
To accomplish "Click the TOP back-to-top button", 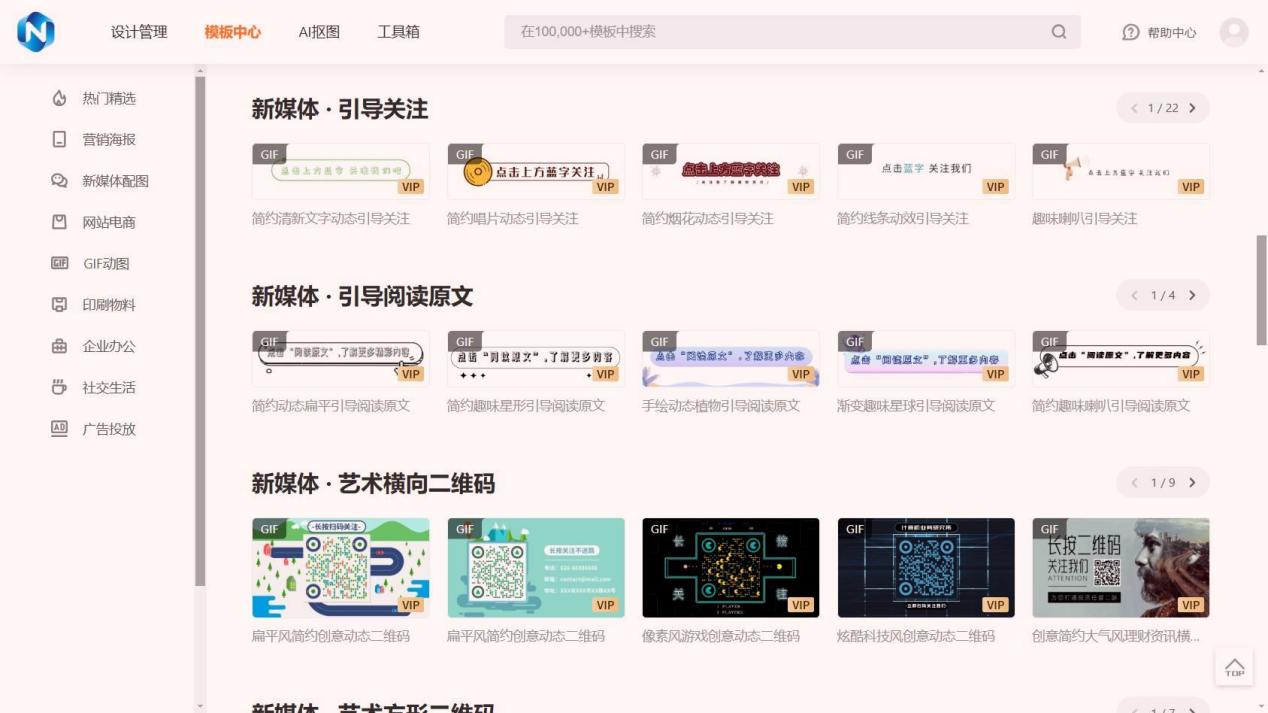I will 1234,667.
